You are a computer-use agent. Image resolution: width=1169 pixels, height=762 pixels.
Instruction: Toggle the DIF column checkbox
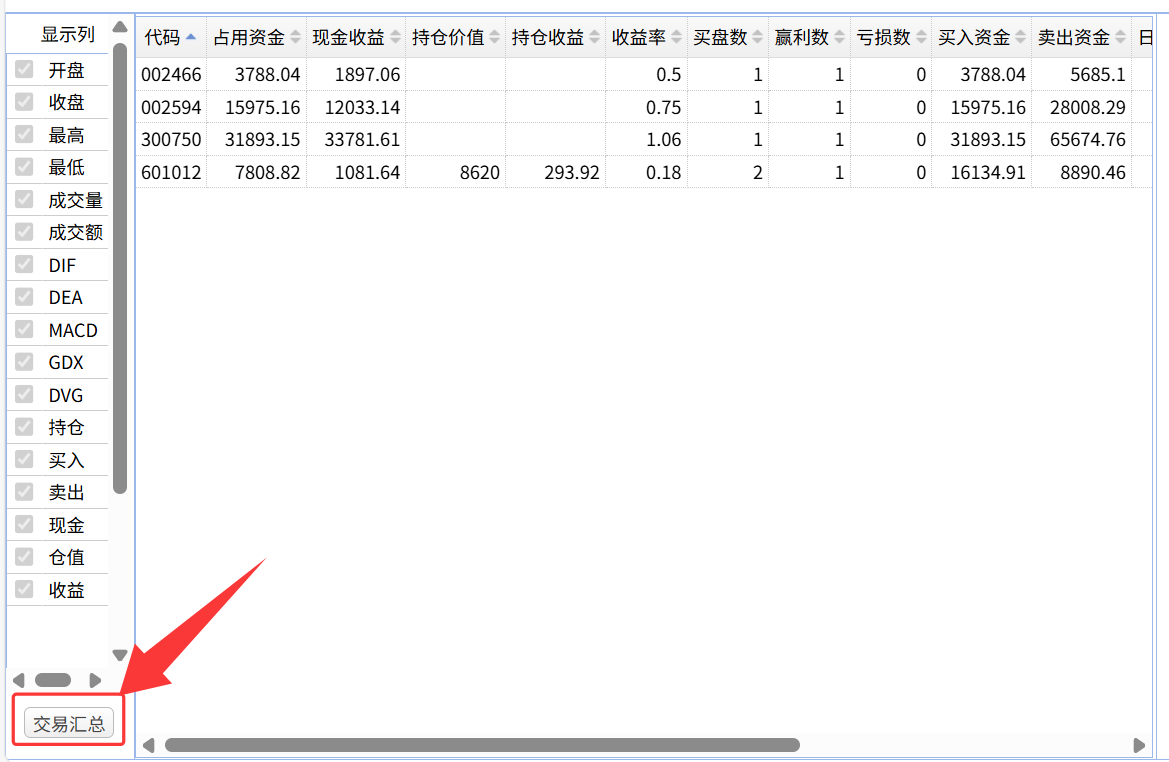tap(24, 264)
